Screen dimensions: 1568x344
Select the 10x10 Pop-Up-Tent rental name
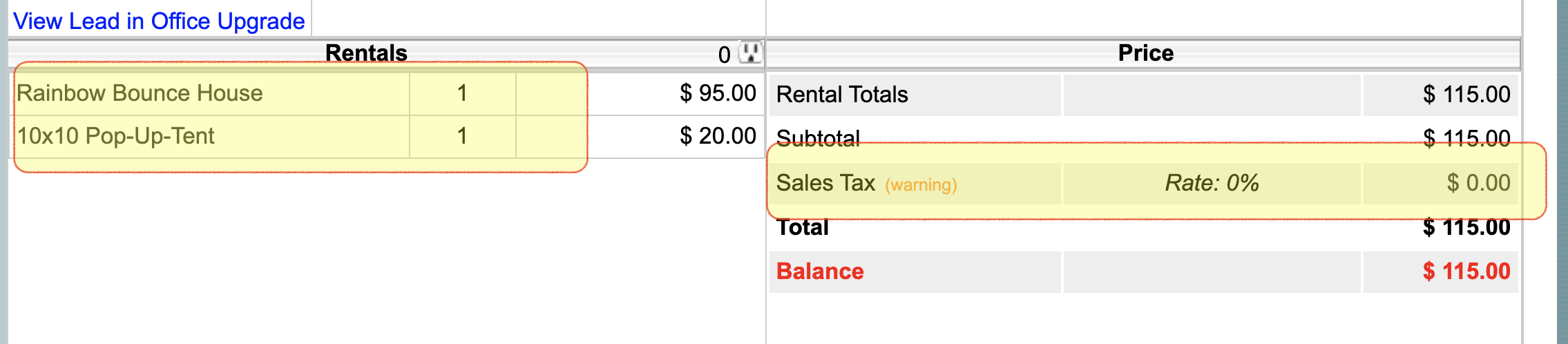pos(115,136)
